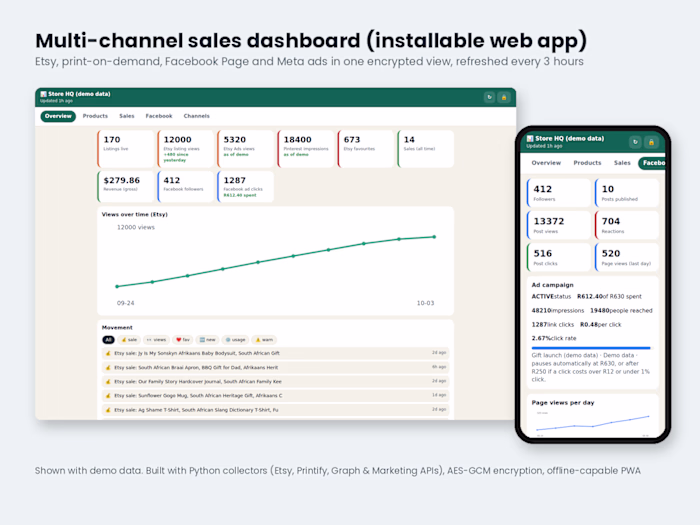The height and width of the screenshot is (525, 700).
Task: Open the $279.86 Revenue (gross) card
Action: coord(125,187)
